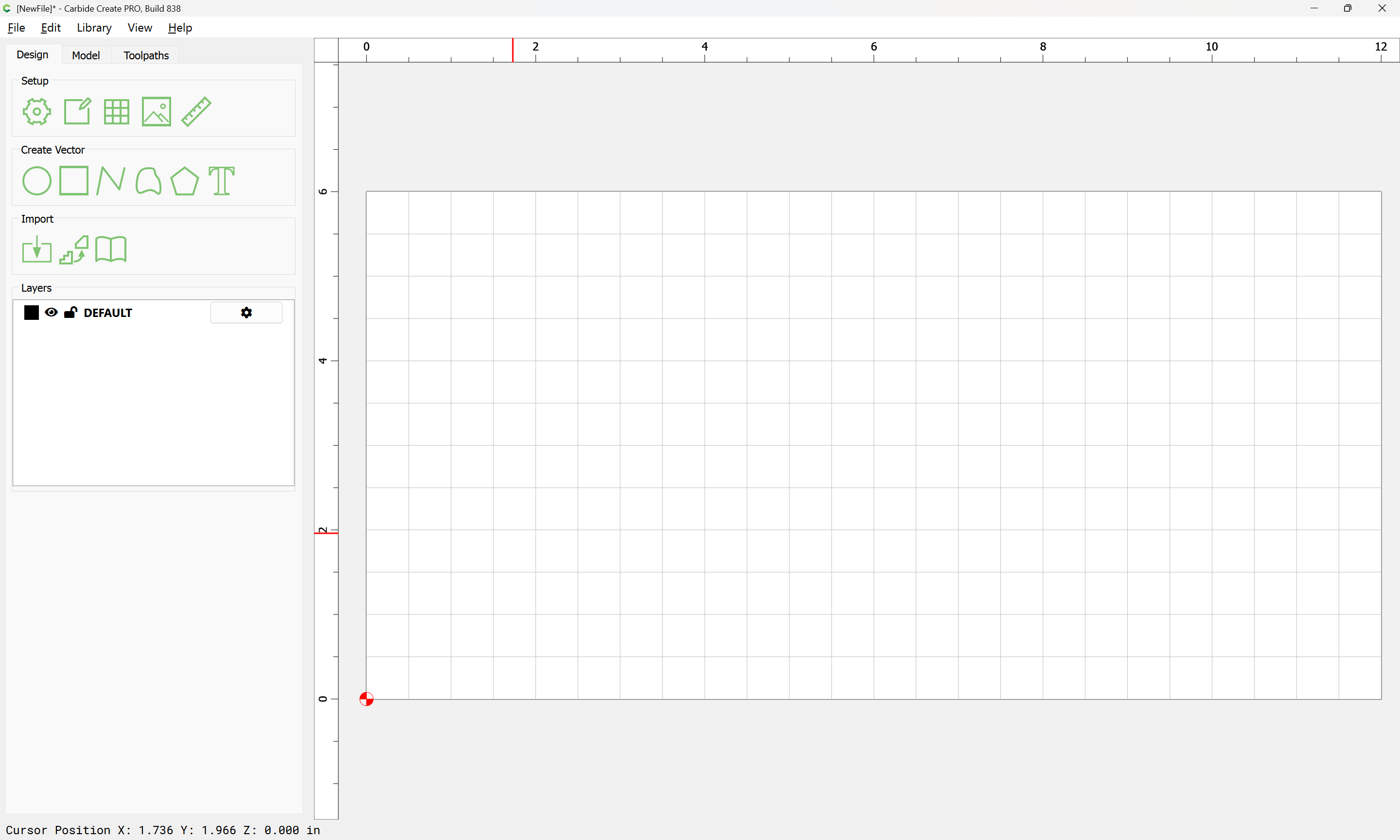Screen dimensions: 1400x840
Task: Select the Measure ruler tool
Action: [196, 111]
